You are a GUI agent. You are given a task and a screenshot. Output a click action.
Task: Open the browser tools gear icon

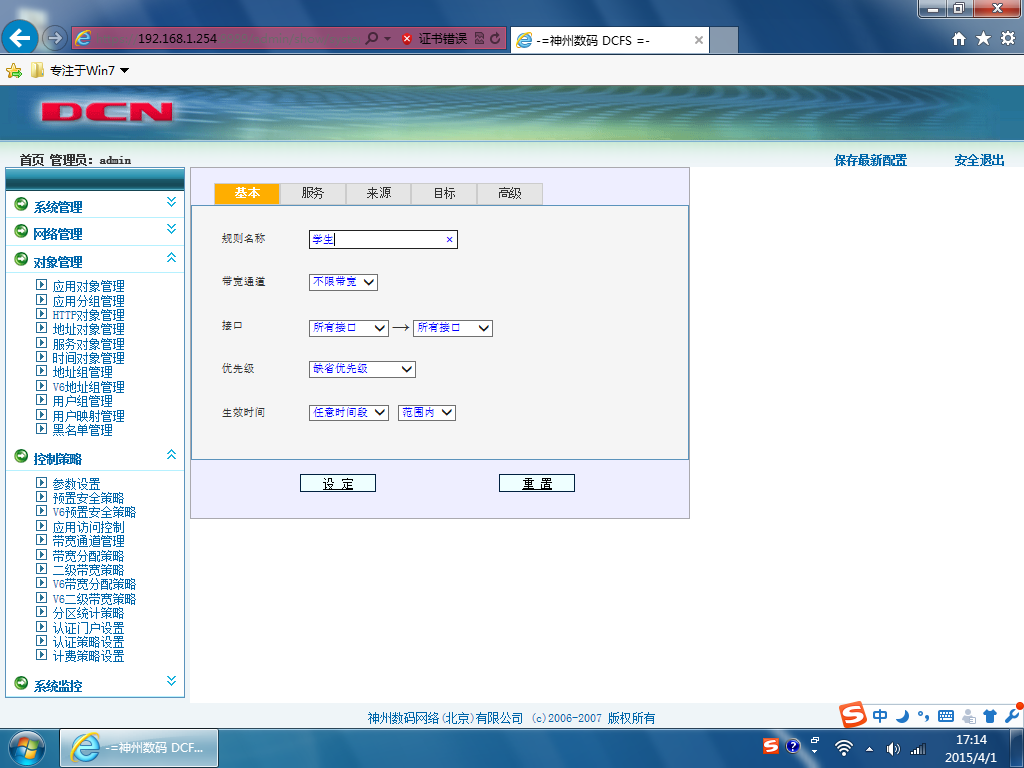pyautogui.click(x=1008, y=39)
